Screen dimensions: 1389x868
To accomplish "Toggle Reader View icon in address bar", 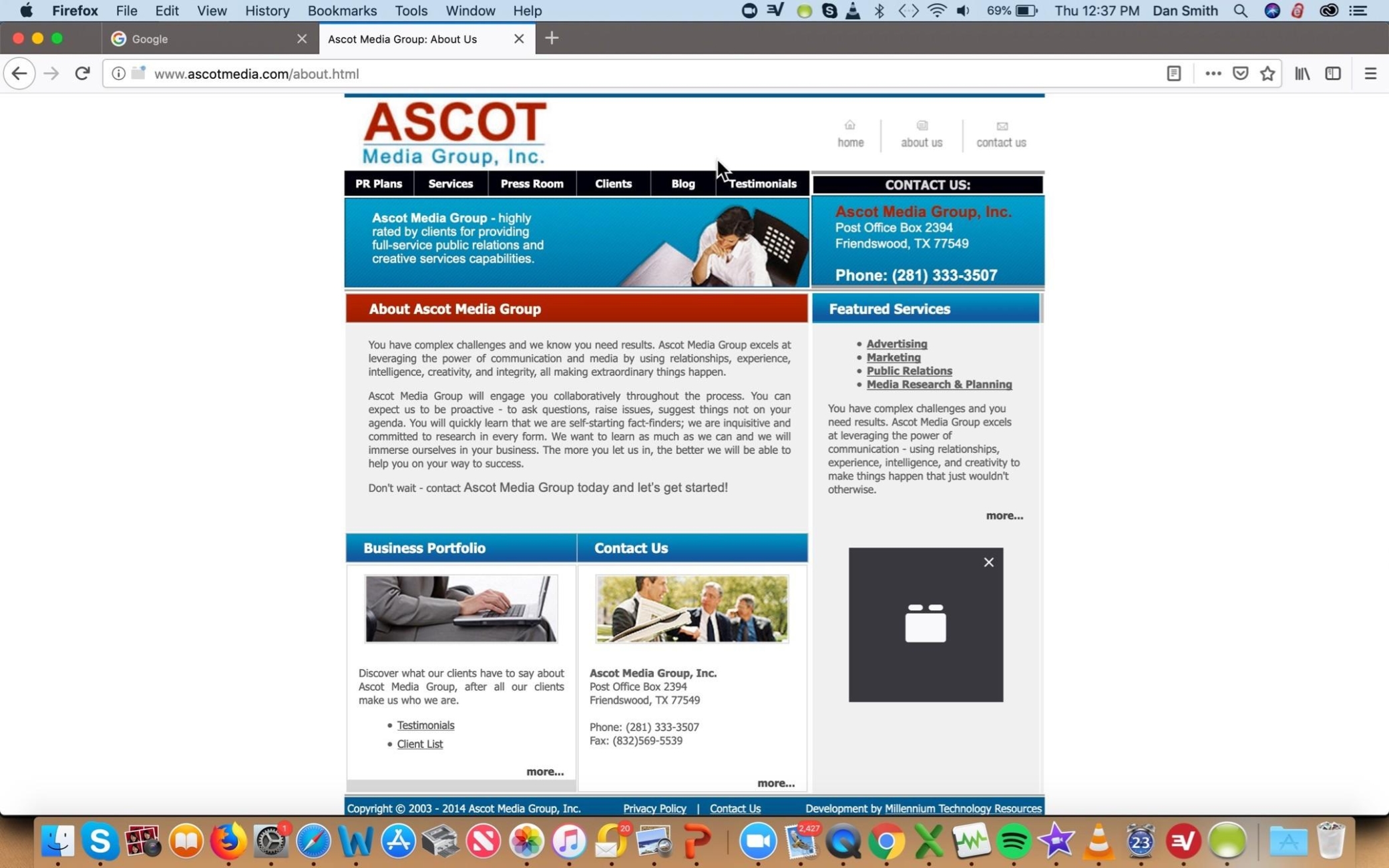I will click(x=1173, y=73).
